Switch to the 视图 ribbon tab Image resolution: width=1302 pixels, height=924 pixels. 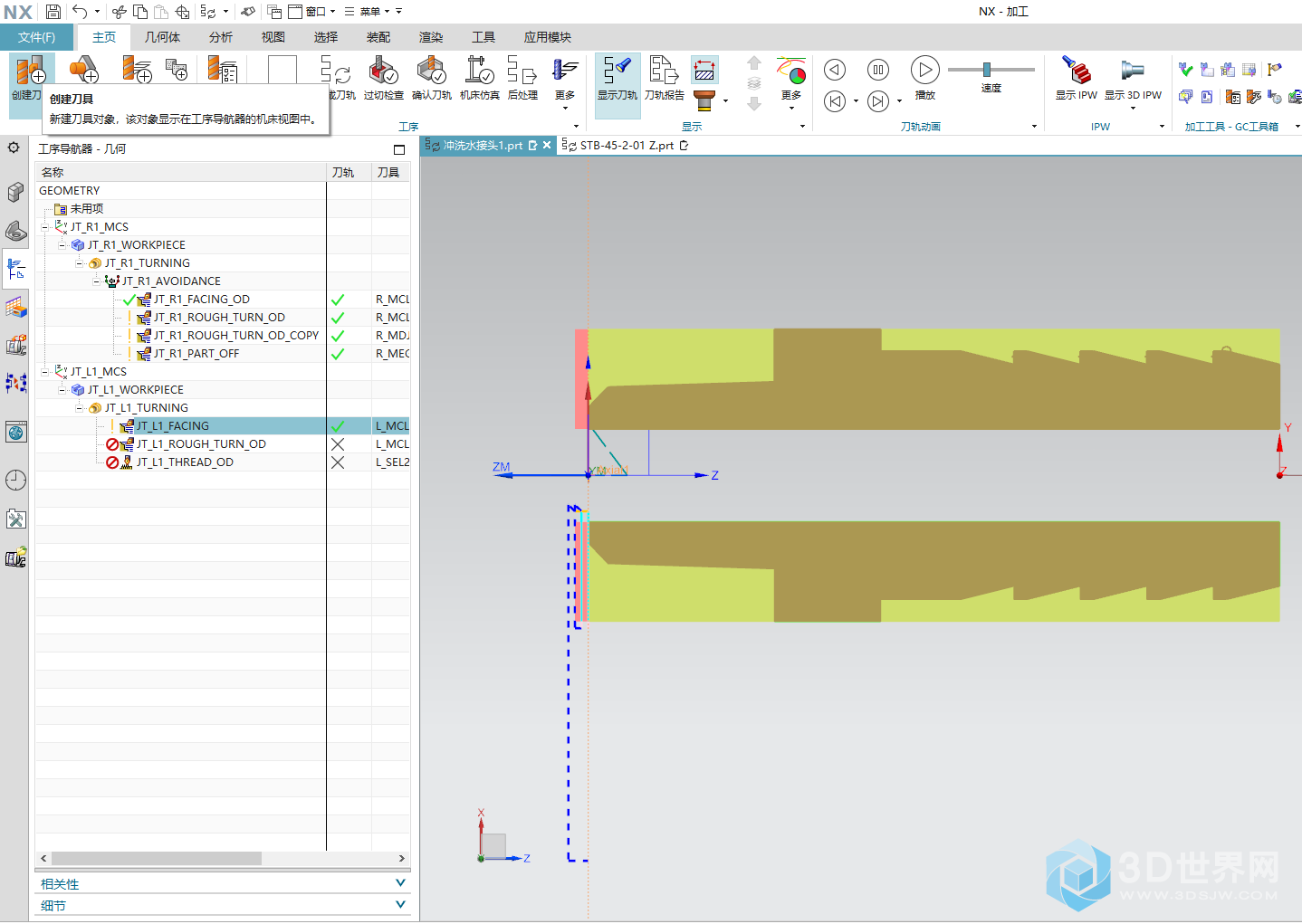273,37
